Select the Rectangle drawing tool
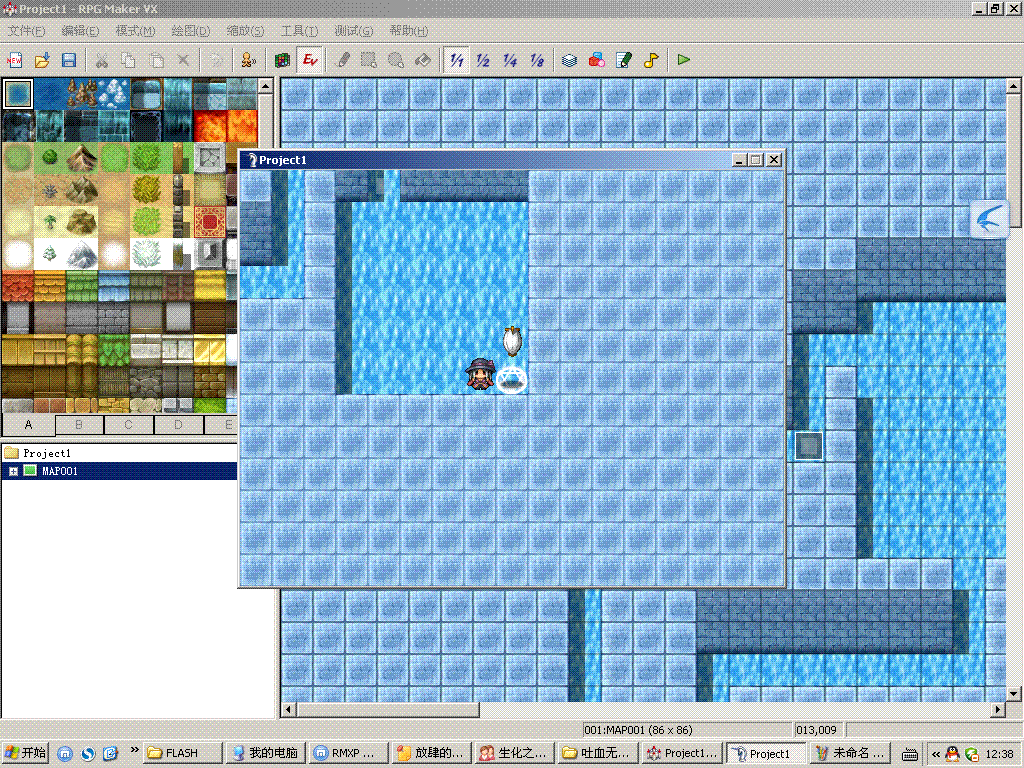Screen dimensions: 1024x768 pos(369,60)
